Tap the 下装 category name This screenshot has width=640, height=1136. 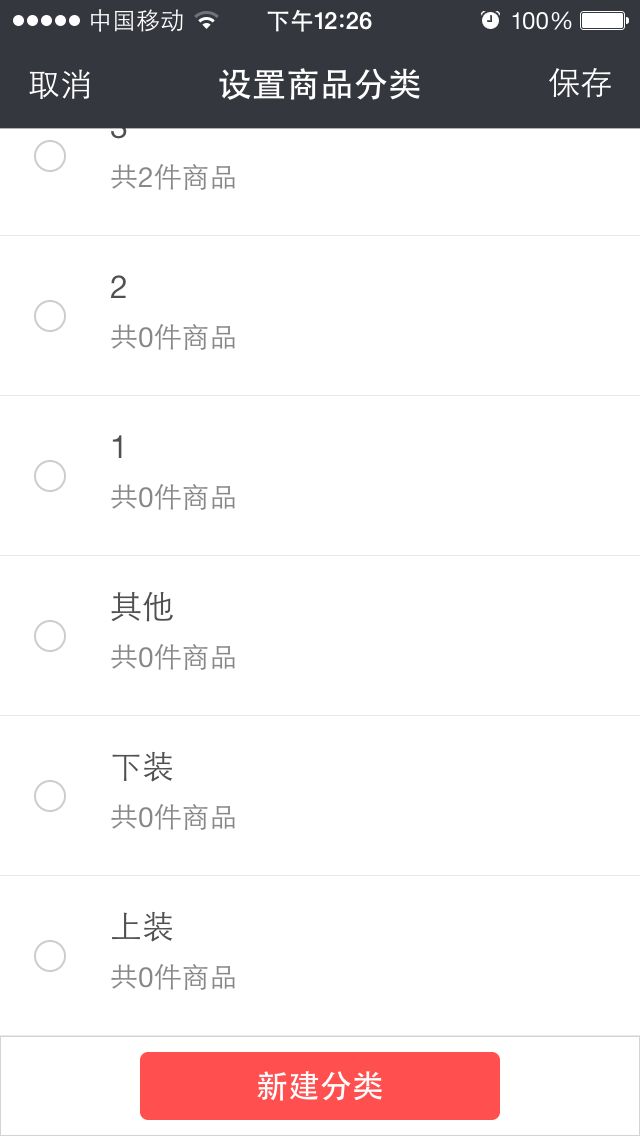tap(142, 767)
